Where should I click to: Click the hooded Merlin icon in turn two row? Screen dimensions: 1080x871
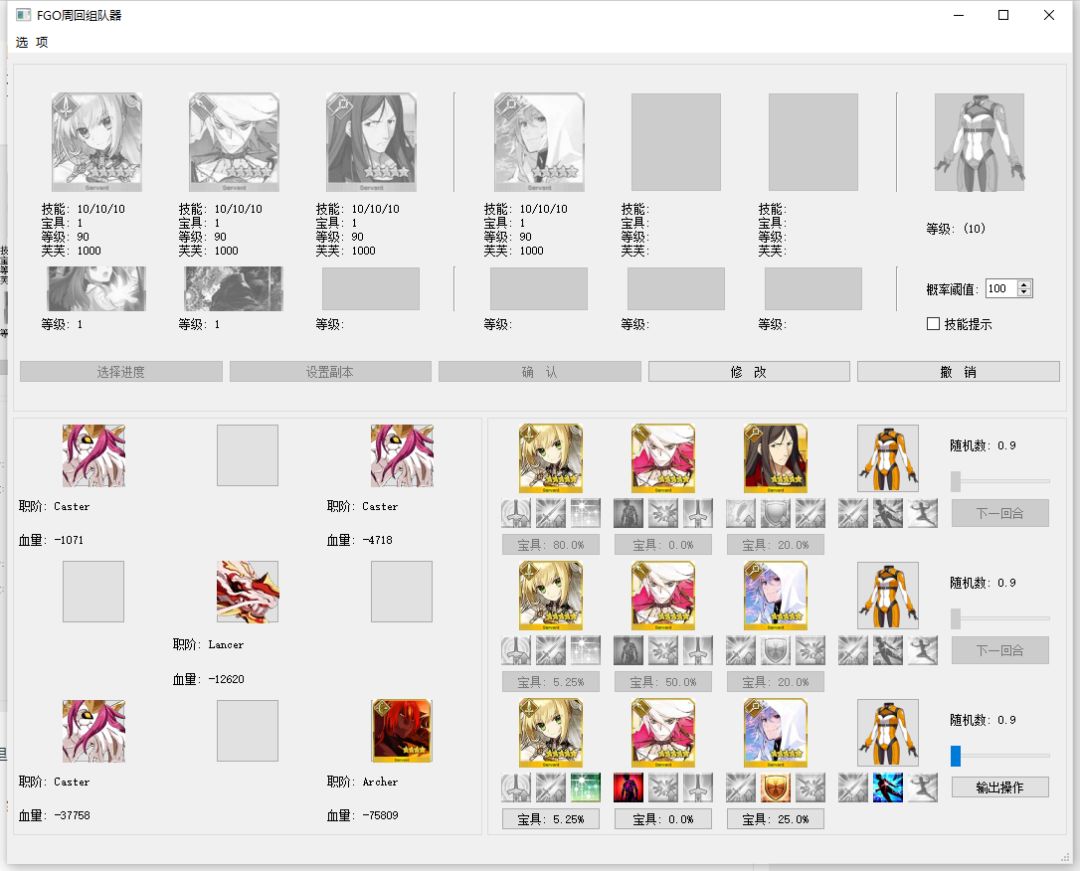point(776,595)
